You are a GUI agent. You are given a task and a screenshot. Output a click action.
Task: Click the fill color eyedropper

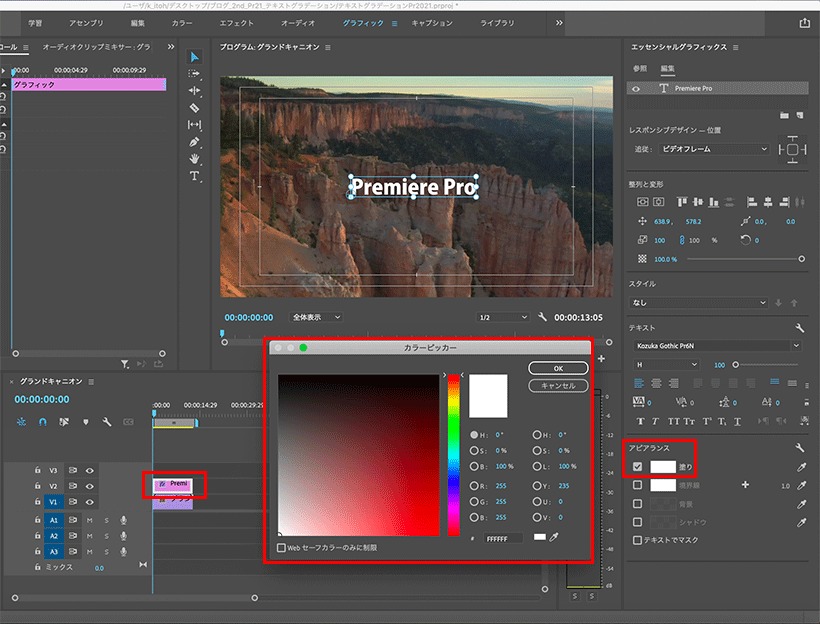[x=801, y=467]
